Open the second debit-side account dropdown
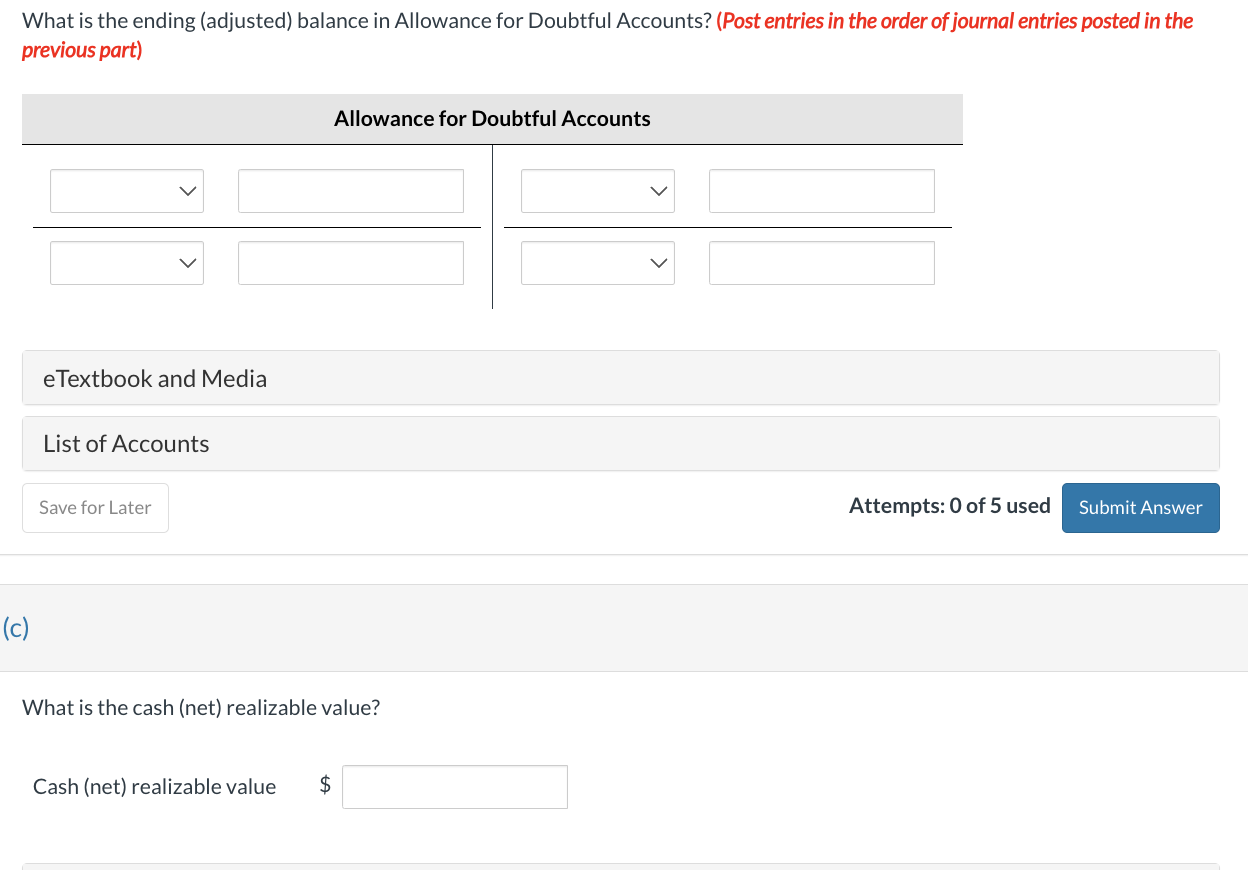 click(126, 262)
